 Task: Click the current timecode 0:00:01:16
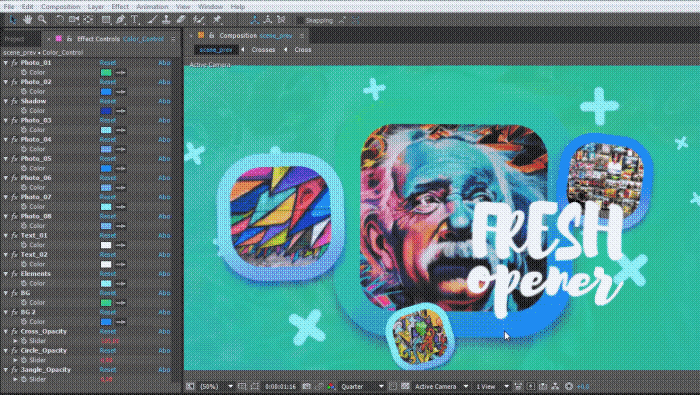tap(280, 387)
